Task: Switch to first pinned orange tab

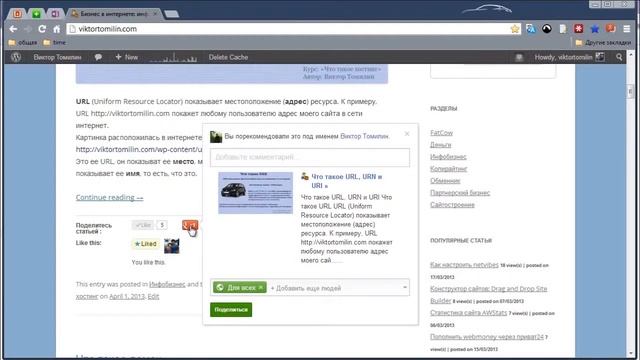Action: click(x=17, y=14)
